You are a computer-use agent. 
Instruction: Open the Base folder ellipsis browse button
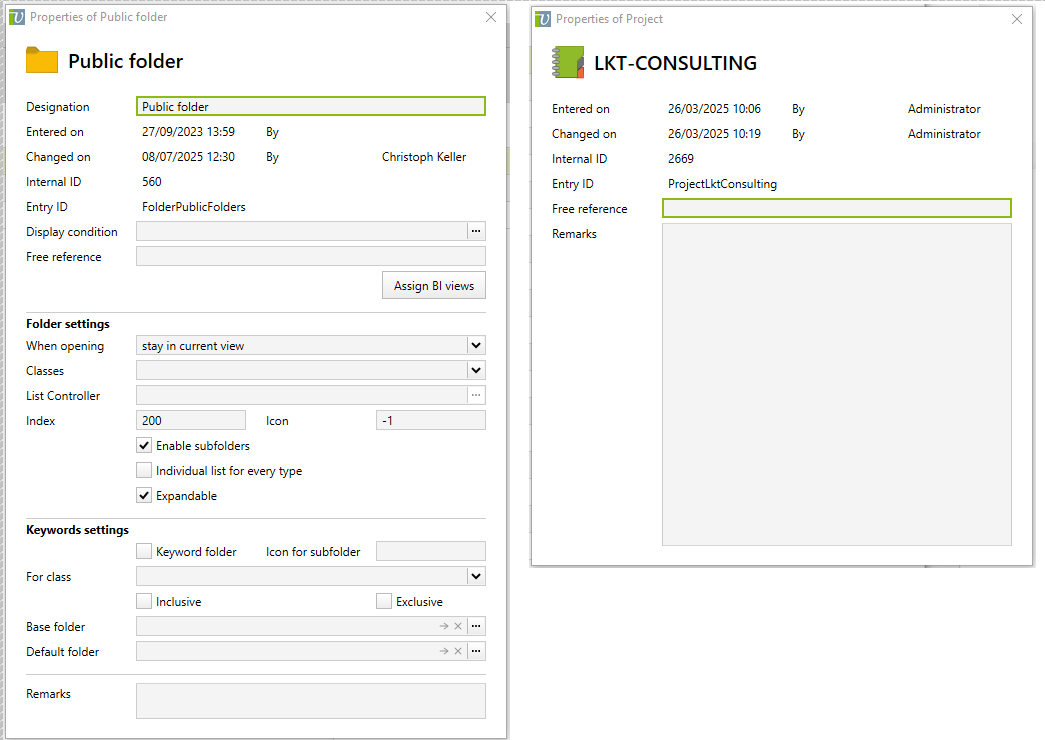tap(476, 626)
